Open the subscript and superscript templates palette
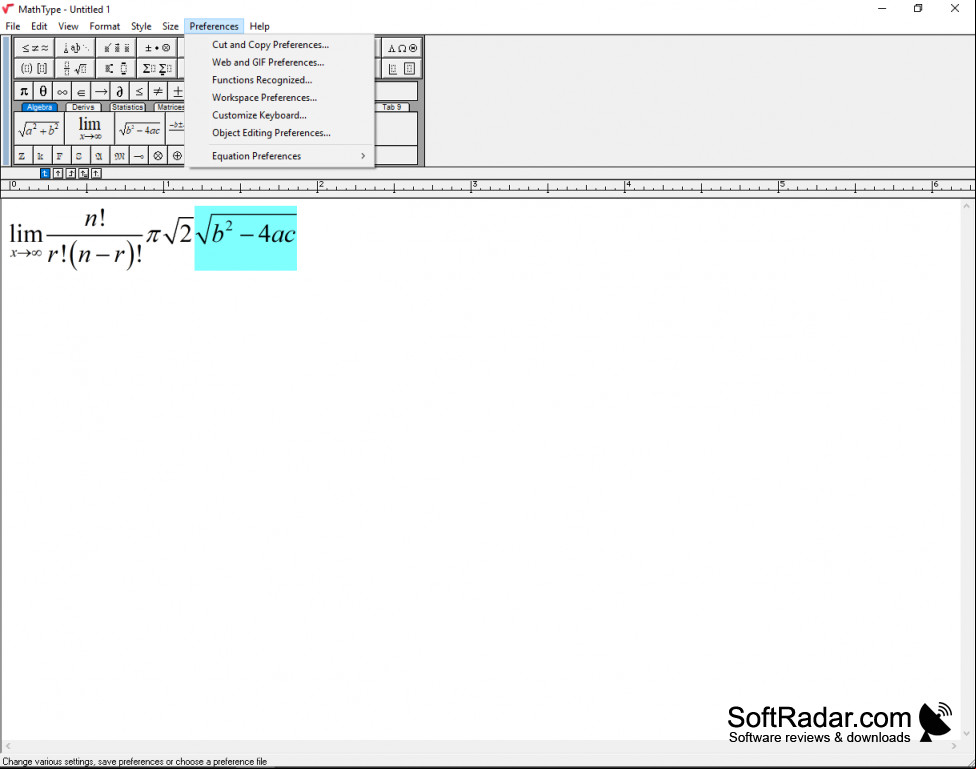976x769 pixels. pos(116,68)
